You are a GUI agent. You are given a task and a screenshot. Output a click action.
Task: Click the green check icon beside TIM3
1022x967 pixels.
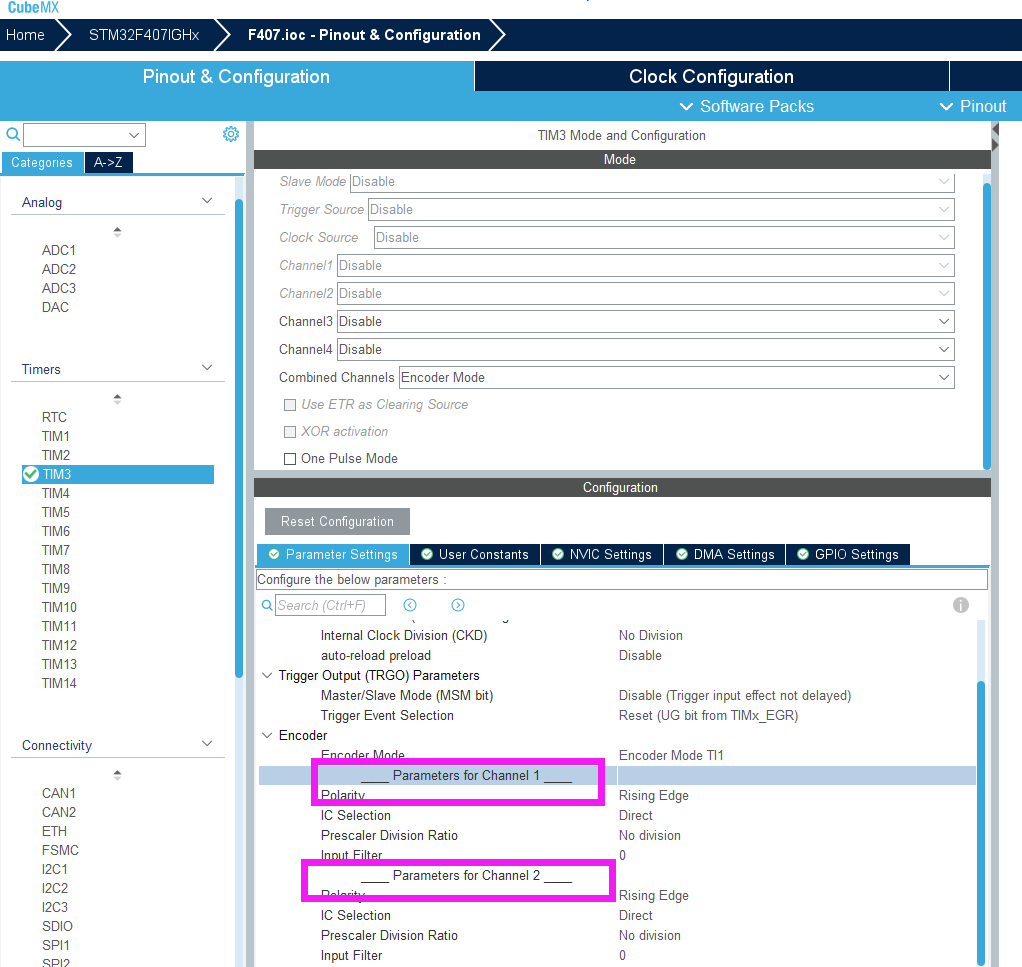coord(31,474)
